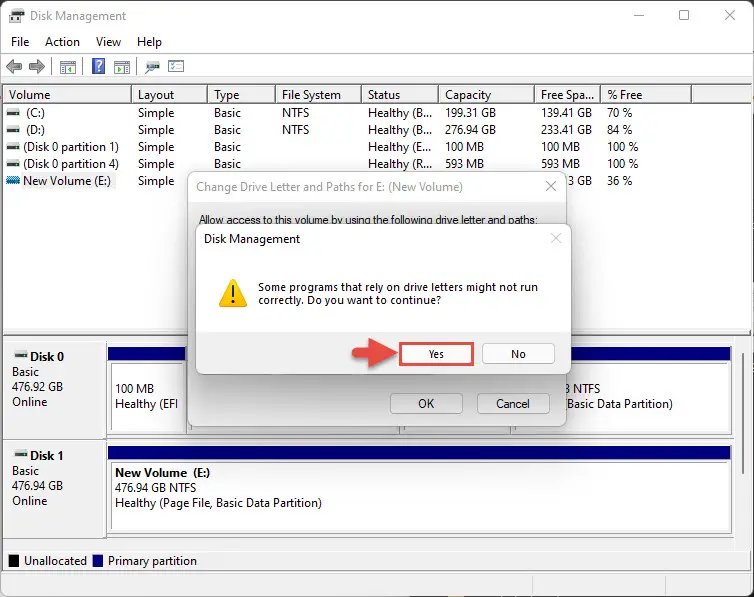Sort by the % Free column header
The width and height of the screenshot is (754, 597).
(x=646, y=95)
